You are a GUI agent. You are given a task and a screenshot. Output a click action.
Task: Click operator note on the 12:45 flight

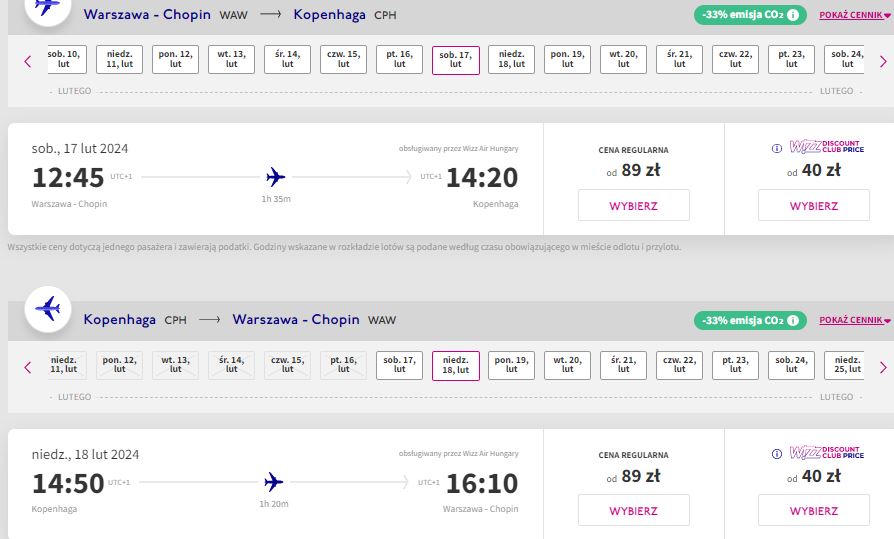[x=458, y=148]
